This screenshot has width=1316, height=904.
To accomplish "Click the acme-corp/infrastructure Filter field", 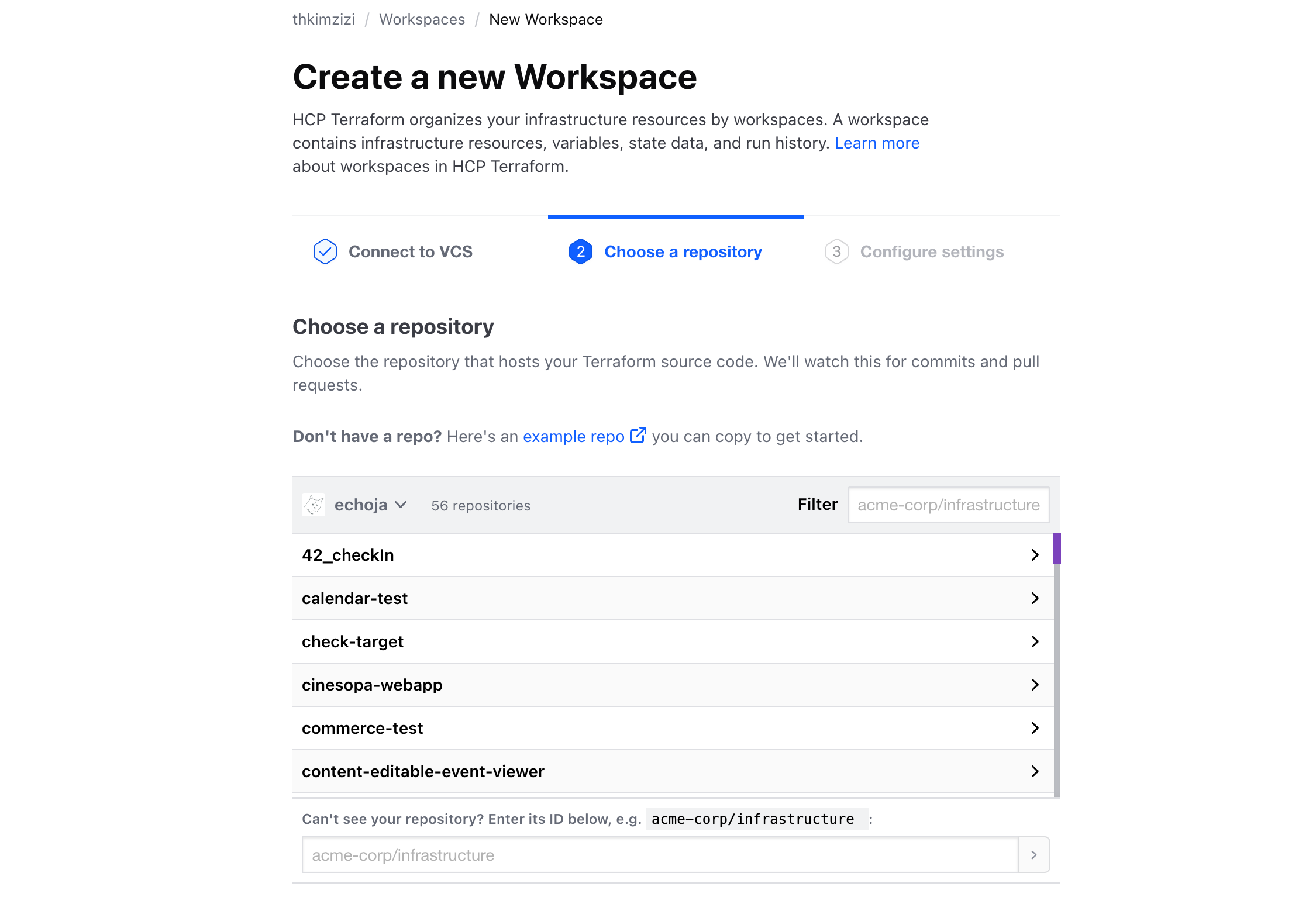I will pos(948,505).
